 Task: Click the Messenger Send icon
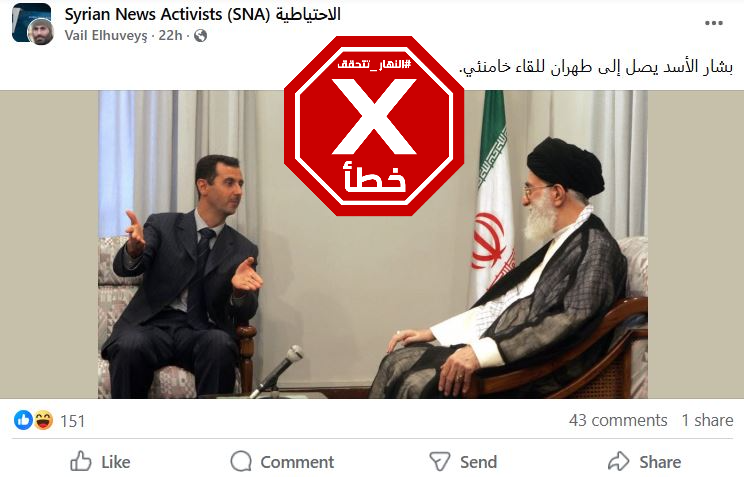tap(439, 461)
